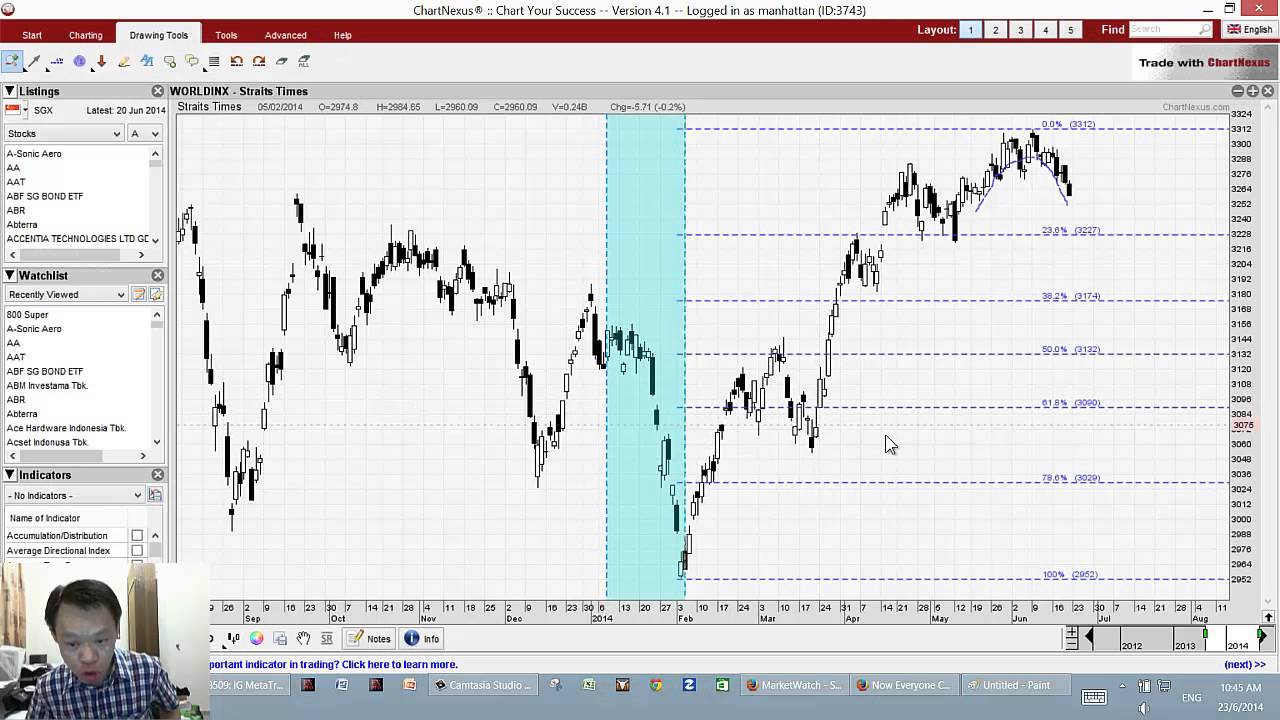Viewport: 1280px width, 720px height.
Task: Open the Tools tab
Action: pos(226,35)
